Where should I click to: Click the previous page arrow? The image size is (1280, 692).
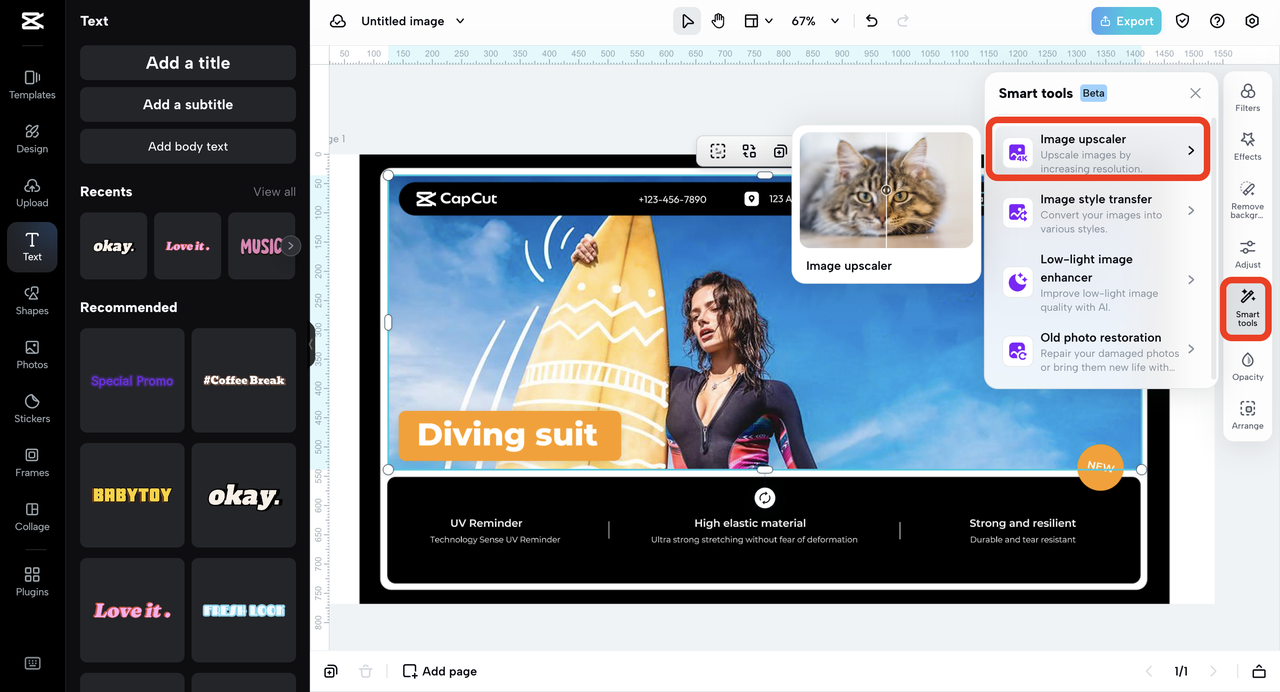coord(1148,671)
